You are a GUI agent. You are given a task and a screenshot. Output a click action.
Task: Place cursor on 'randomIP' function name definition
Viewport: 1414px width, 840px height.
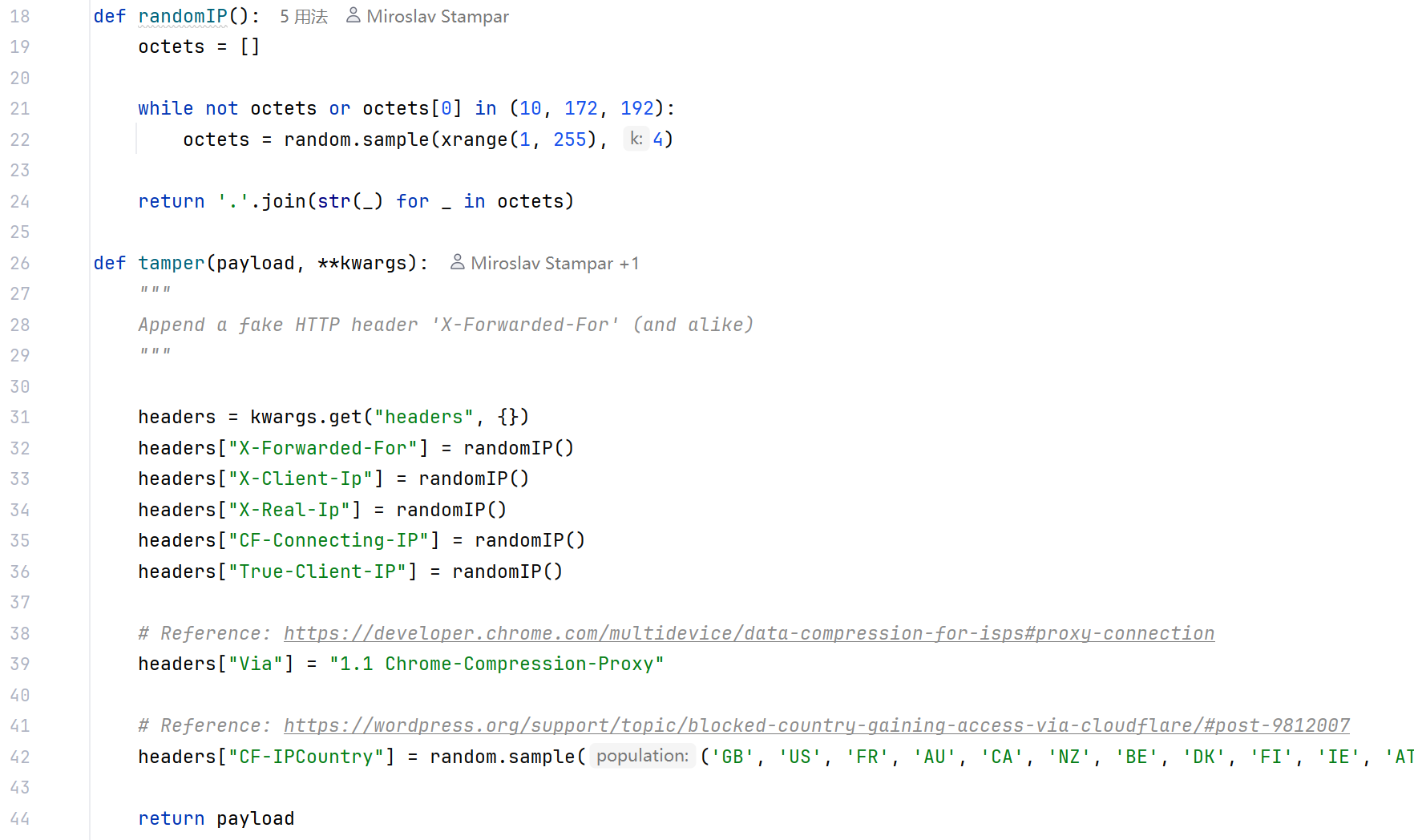pyautogui.click(x=183, y=16)
